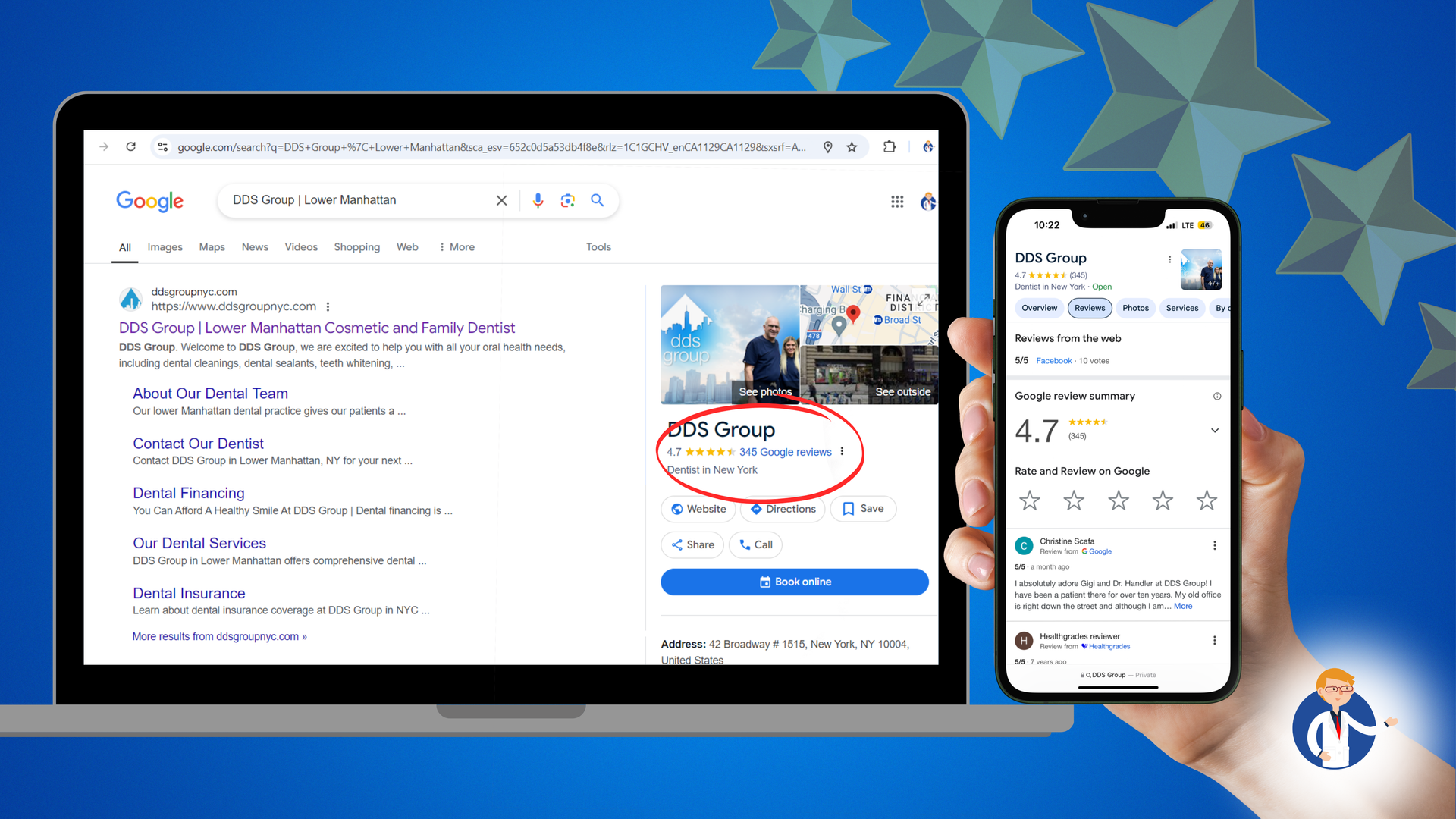
Task: Open About Our Dental Team link
Action: click(x=210, y=394)
